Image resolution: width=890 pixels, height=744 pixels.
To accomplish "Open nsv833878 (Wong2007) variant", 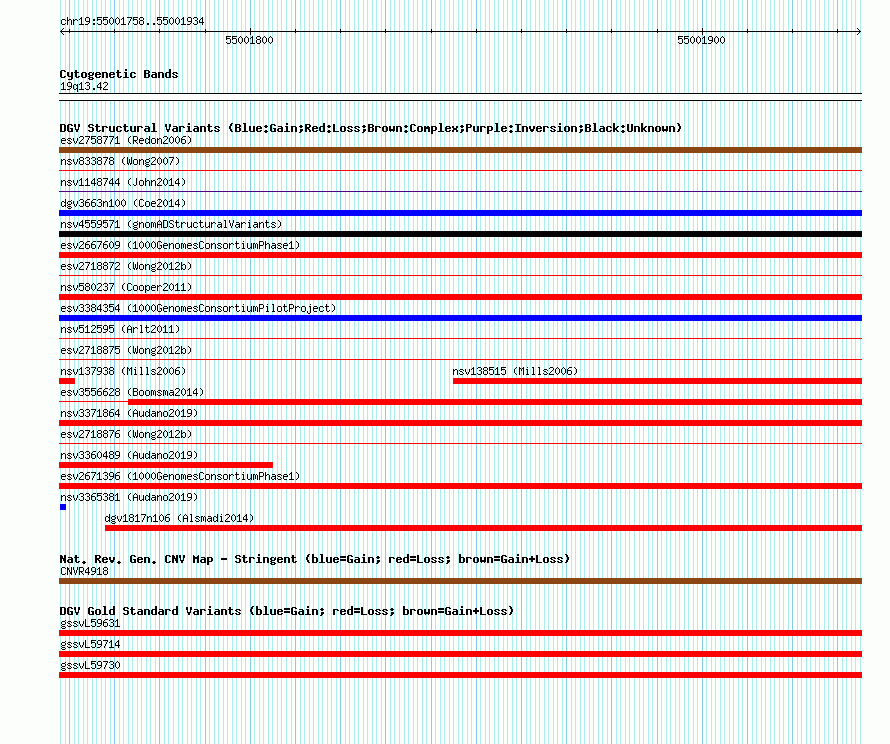I will 120,161.
